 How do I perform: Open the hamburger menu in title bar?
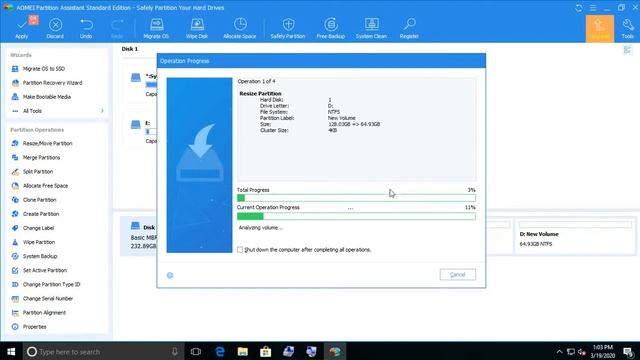[x=593, y=8]
